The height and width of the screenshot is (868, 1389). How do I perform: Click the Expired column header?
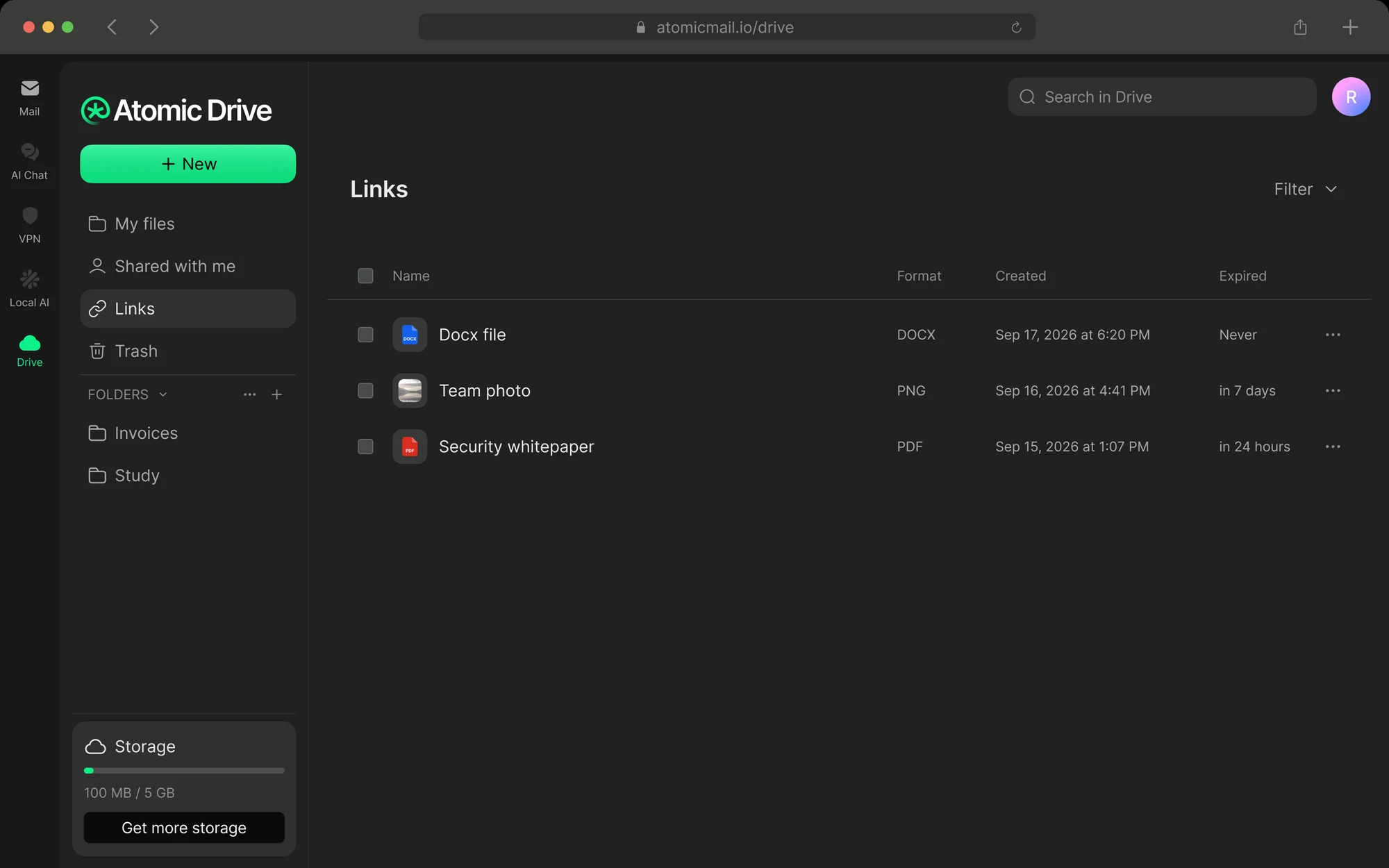pos(1242,276)
